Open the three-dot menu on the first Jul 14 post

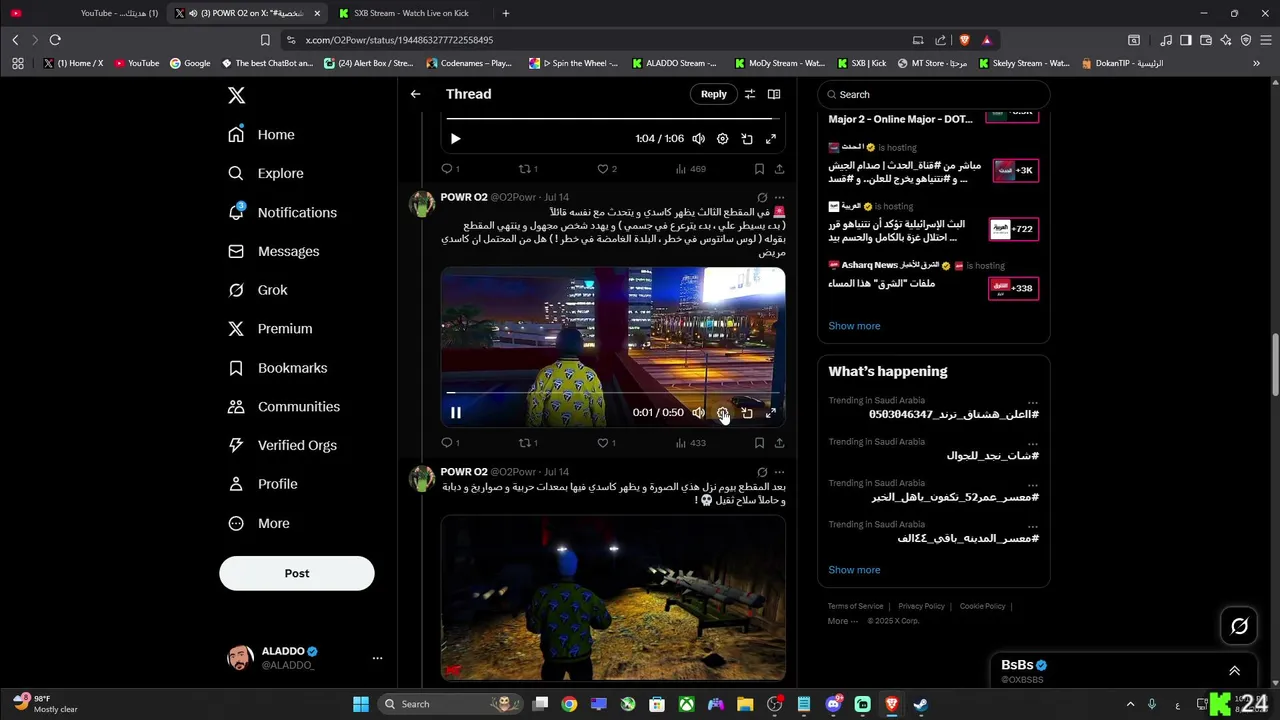pyautogui.click(x=779, y=197)
